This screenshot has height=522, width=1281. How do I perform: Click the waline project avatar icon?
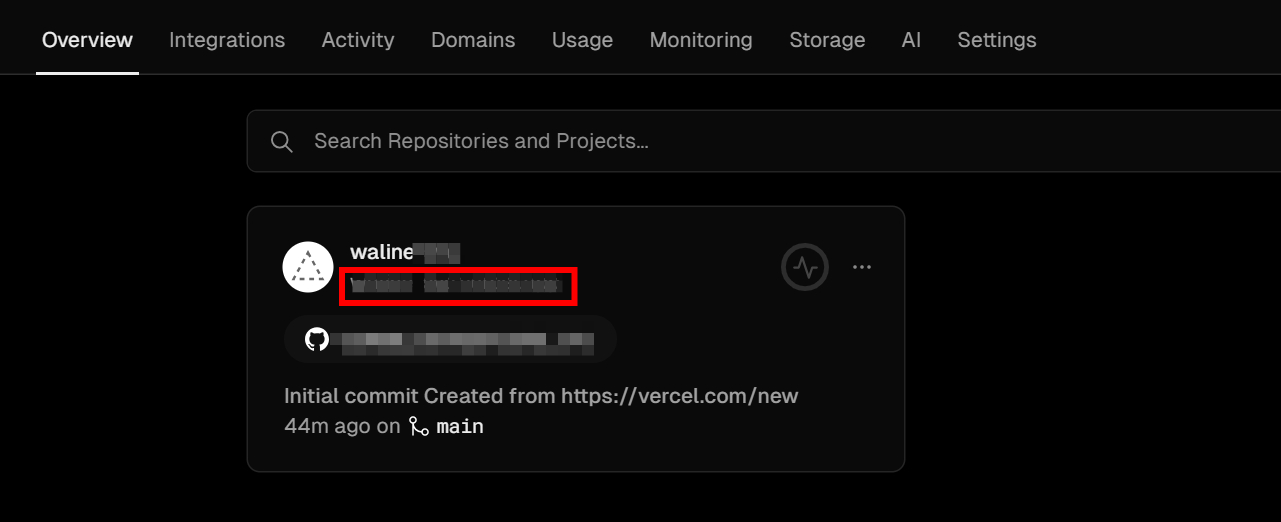[308, 268]
